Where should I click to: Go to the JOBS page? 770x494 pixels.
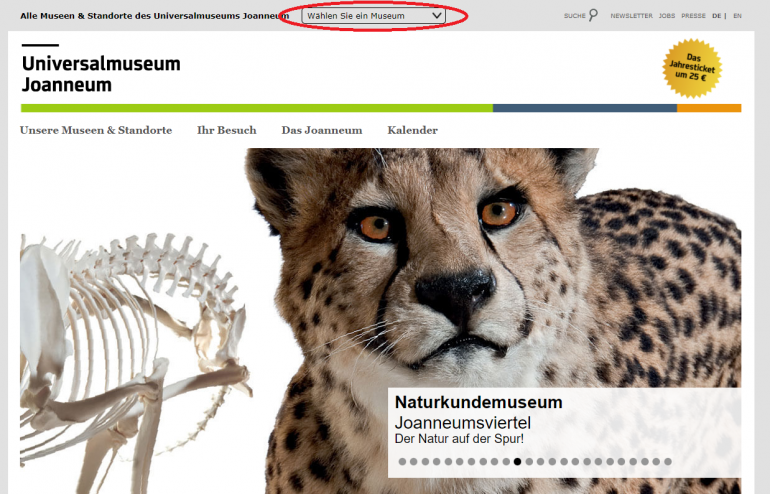666,16
